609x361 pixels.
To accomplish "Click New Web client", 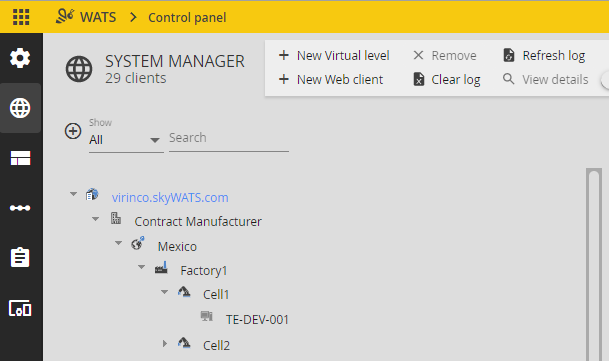I will (x=331, y=80).
